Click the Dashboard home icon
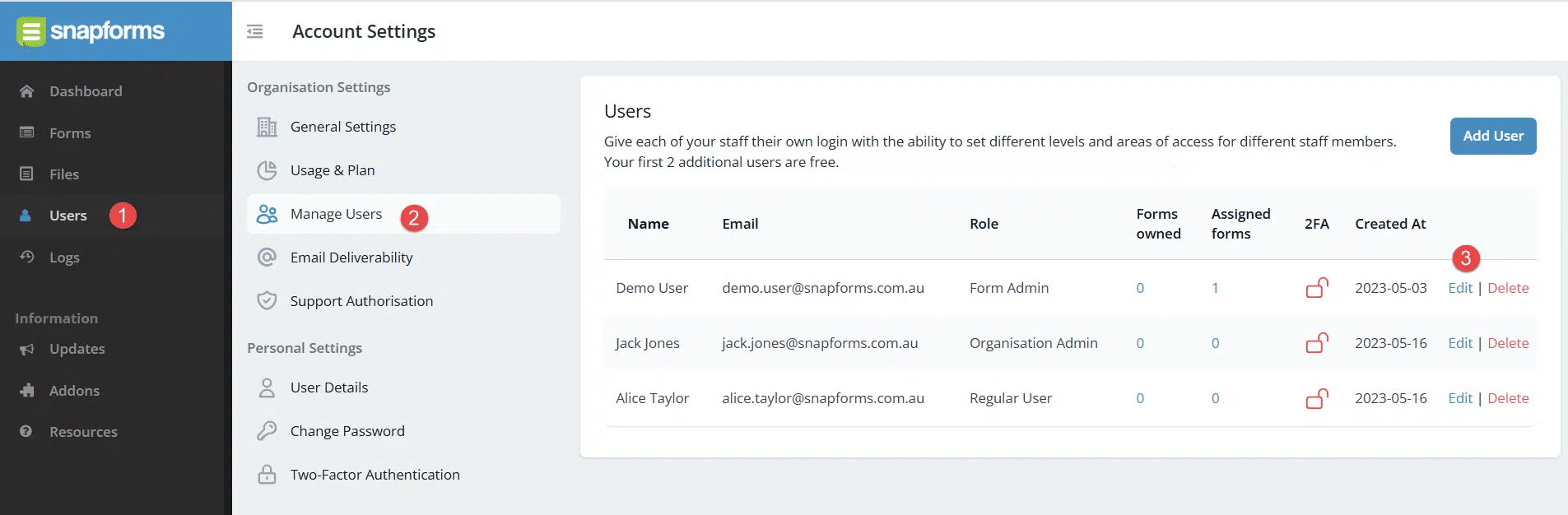 [x=27, y=91]
